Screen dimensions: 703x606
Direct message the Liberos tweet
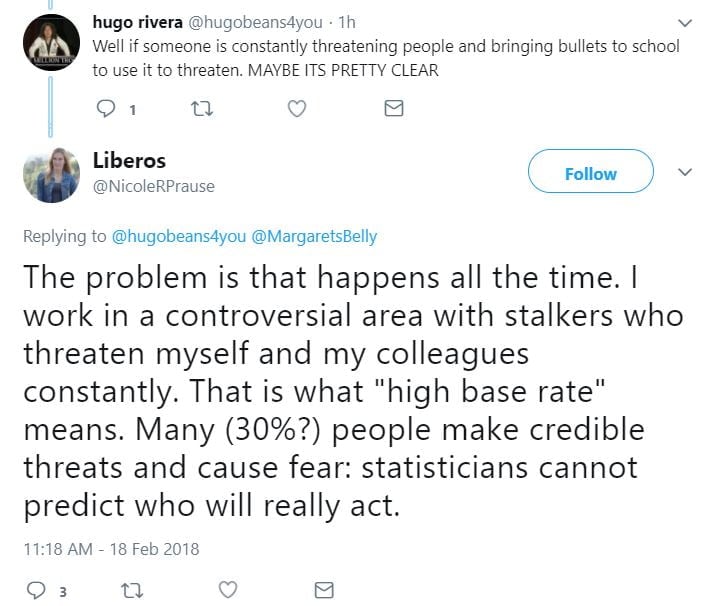coord(325,590)
